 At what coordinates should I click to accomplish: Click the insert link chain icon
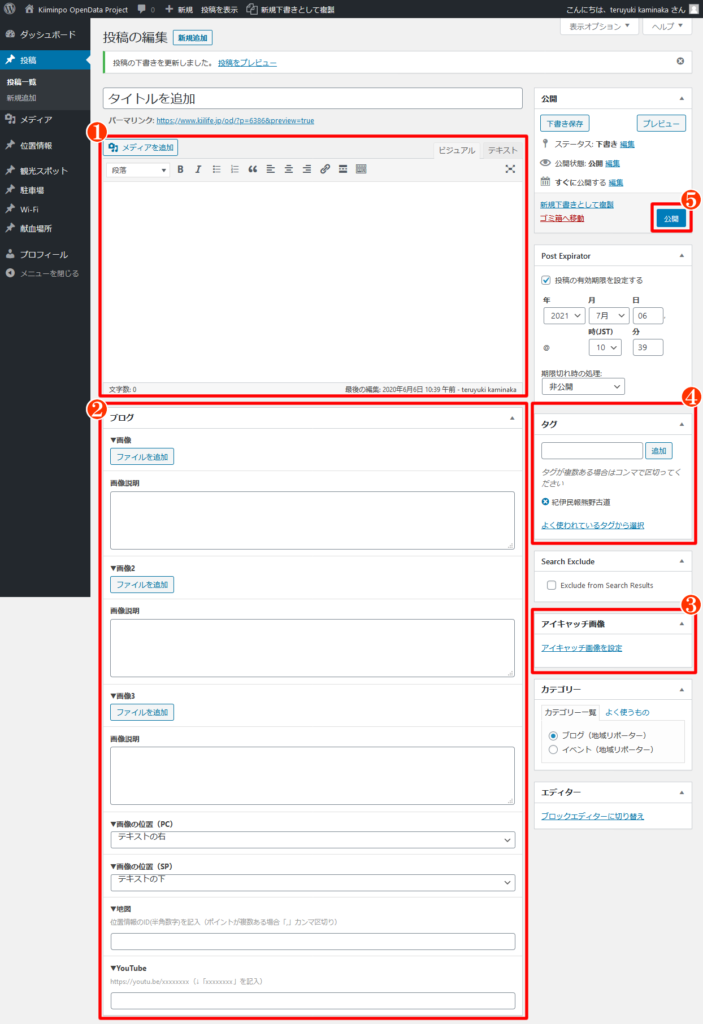(325, 169)
